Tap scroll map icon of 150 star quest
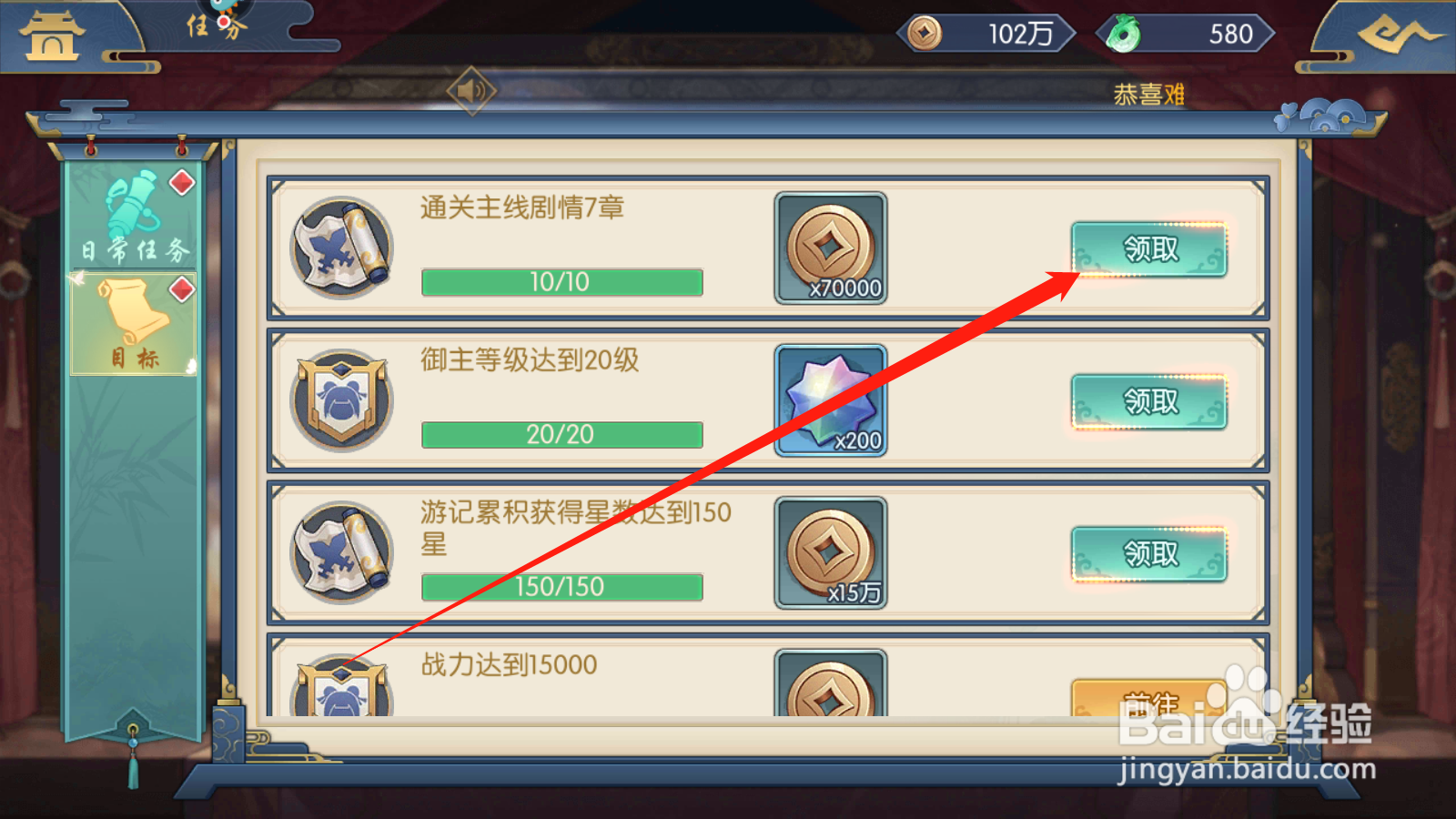 (x=341, y=552)
